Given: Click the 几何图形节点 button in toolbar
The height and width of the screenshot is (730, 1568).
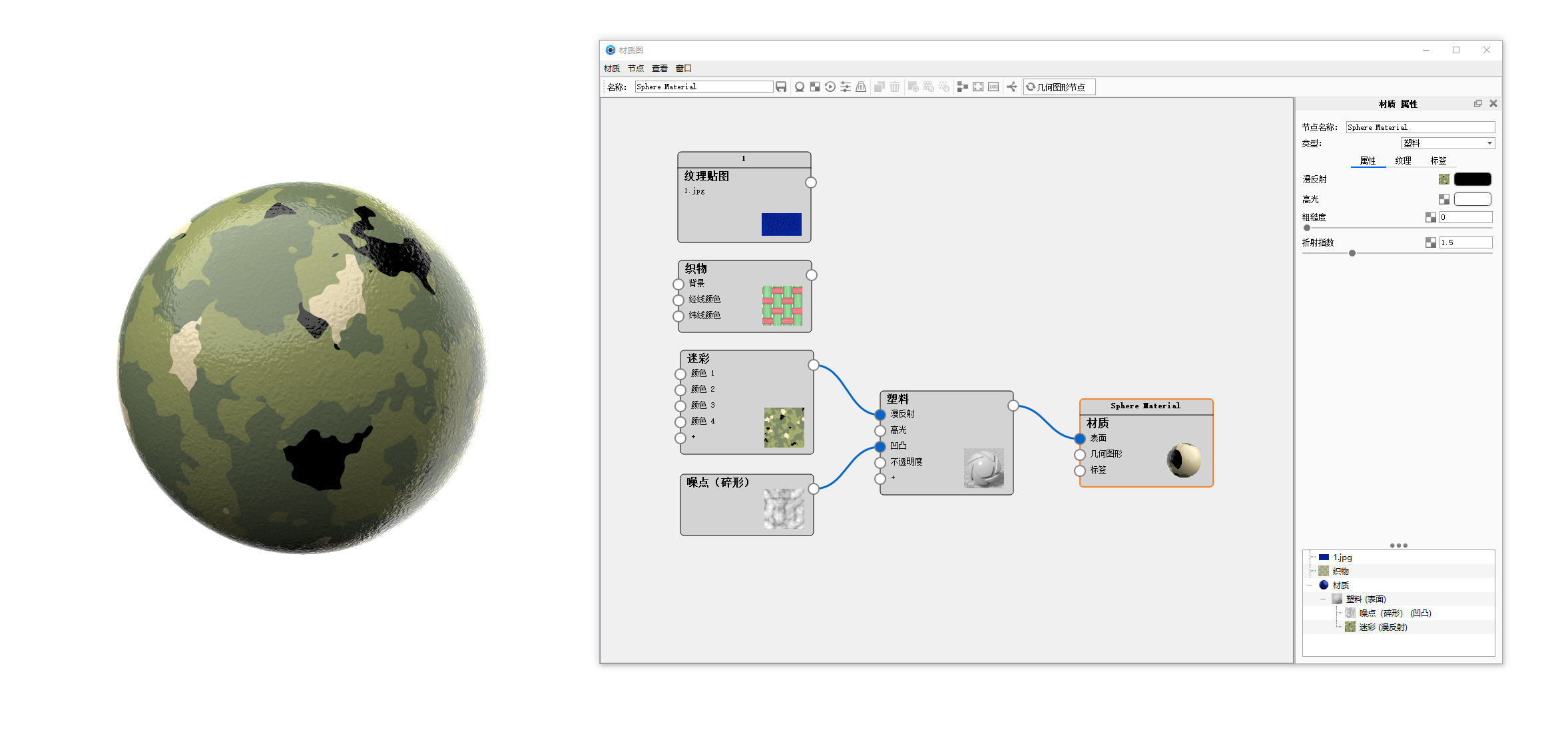Looking at the screenshot, I should [1059, 87].
